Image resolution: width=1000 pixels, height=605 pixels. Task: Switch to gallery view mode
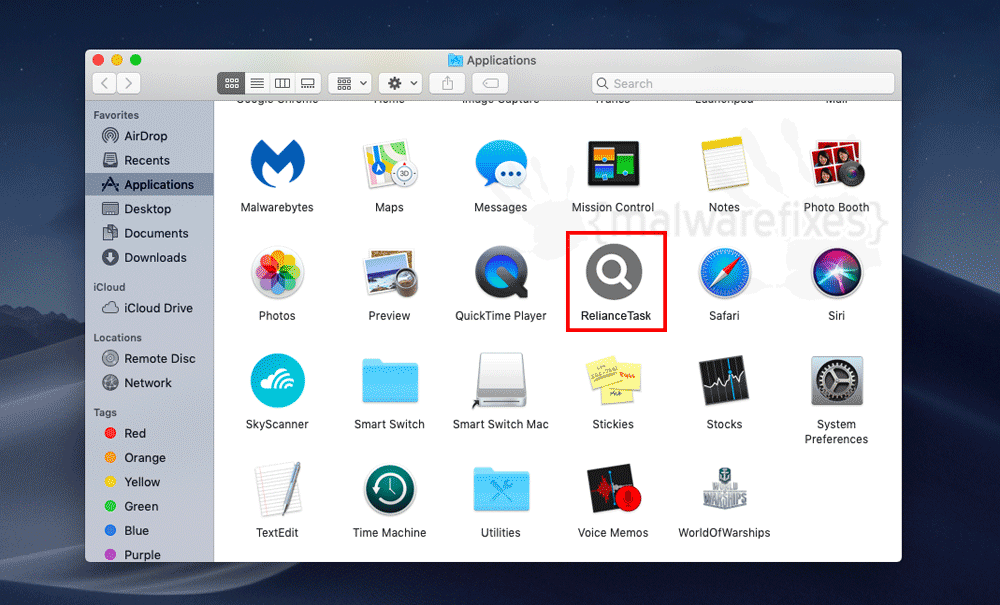308,84
